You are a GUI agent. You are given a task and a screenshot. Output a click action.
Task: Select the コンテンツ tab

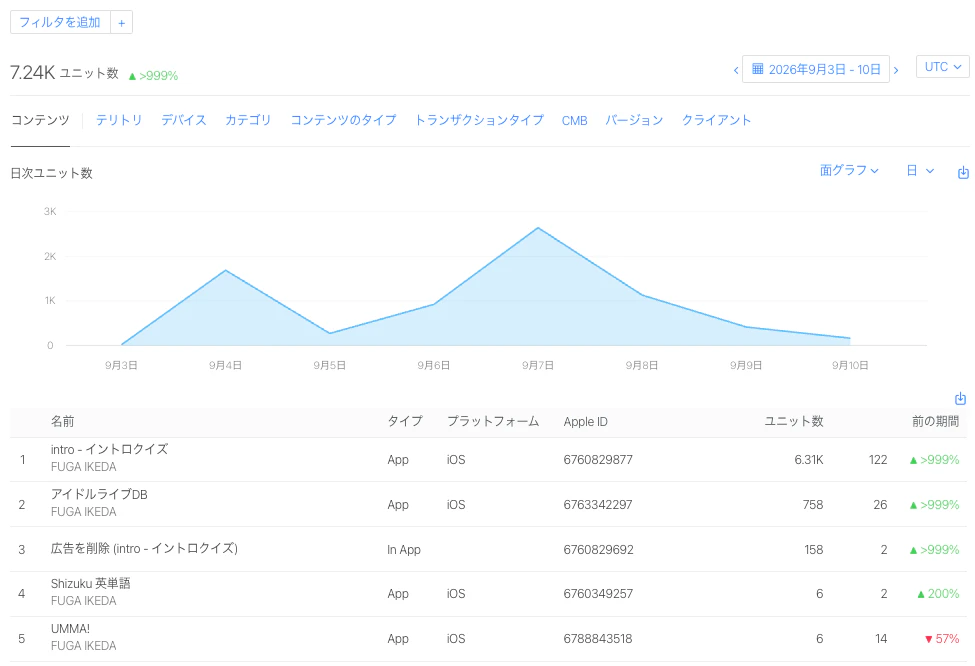(40, 120)
